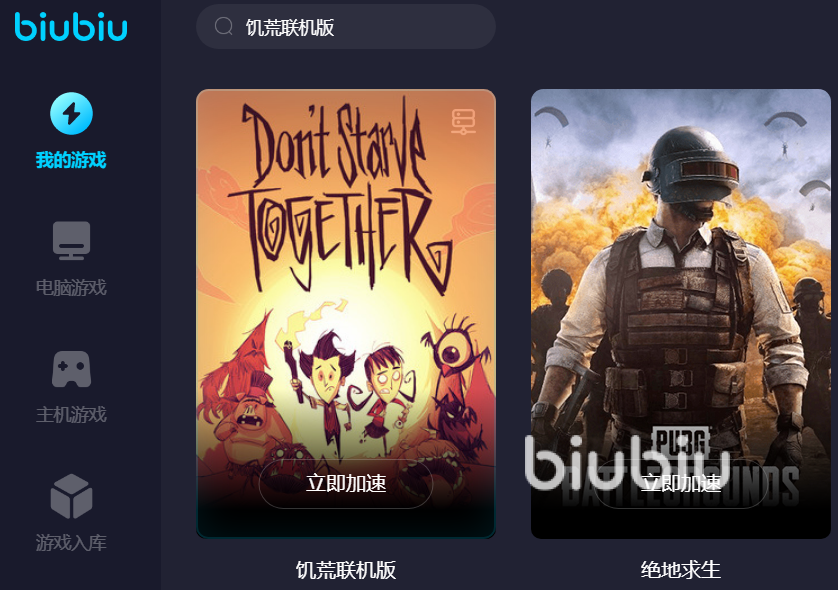Select the PUBG Battlegrounds cover art
The height and width of the screenshot is (590, 838).
[681, 314]
